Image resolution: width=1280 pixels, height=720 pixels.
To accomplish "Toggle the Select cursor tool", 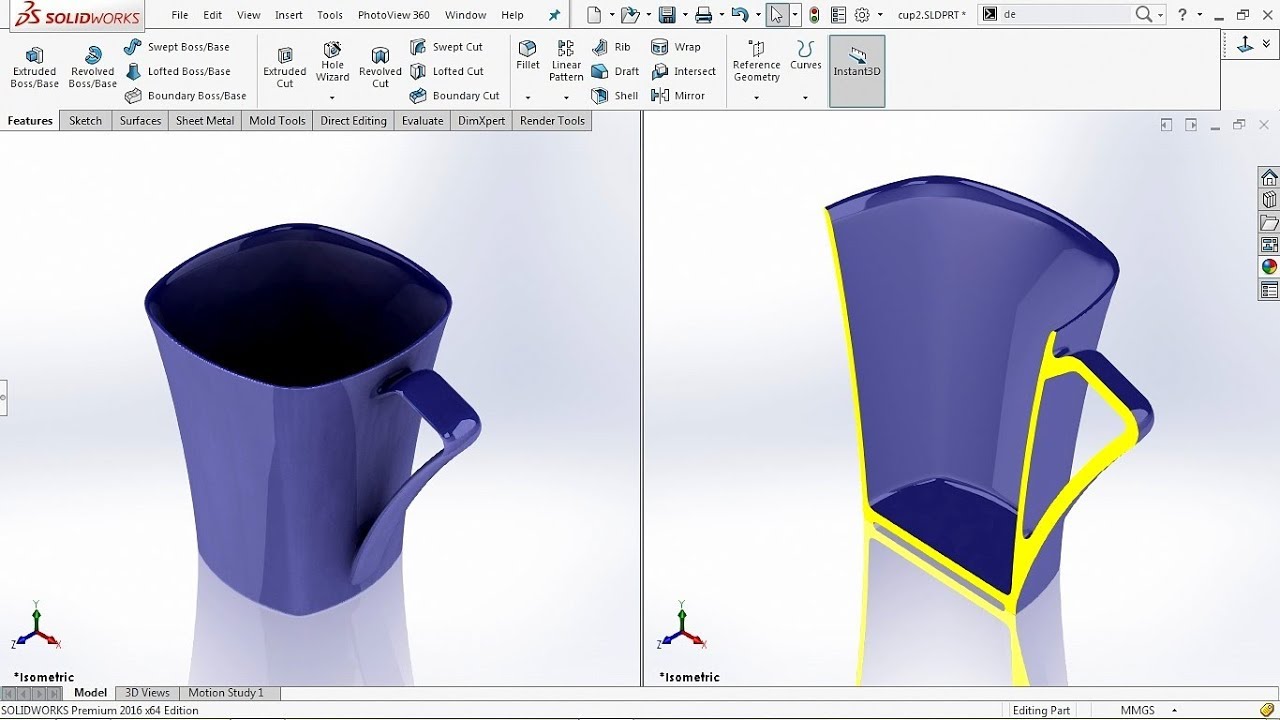I will tap(777, 15).
